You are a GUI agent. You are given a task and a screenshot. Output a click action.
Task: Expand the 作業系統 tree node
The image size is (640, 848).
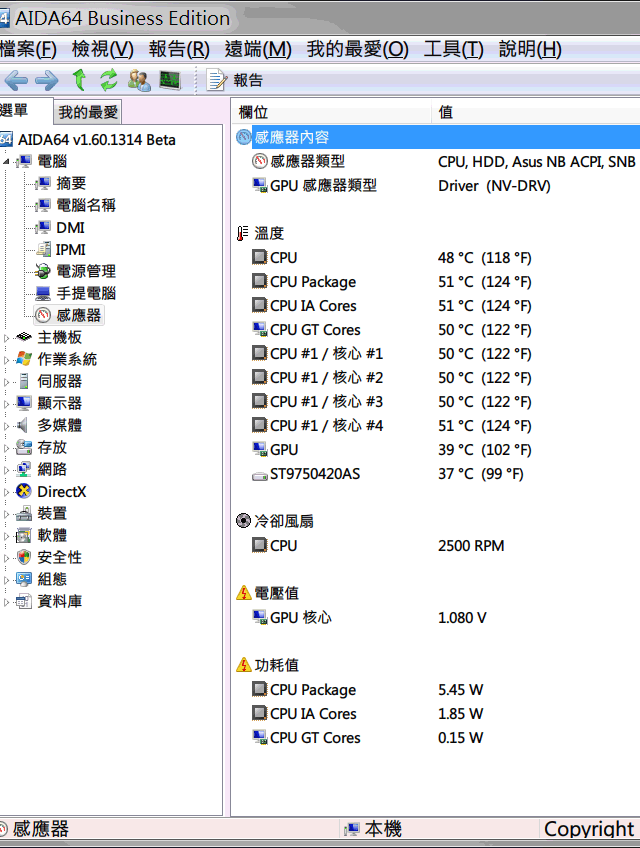click(x=6, y=360)
